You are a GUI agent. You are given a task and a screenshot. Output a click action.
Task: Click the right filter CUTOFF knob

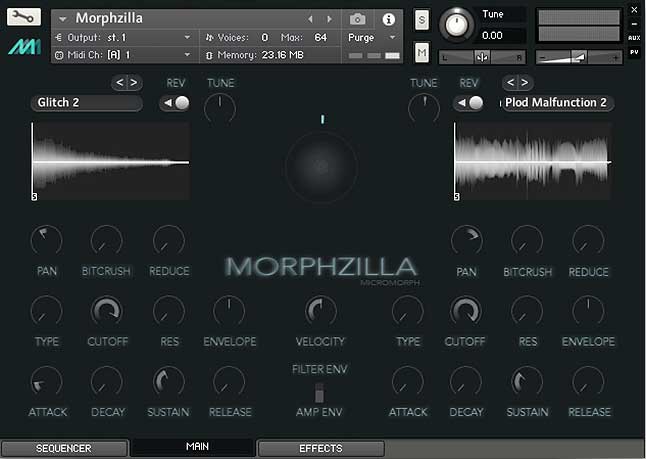[466, 311]
